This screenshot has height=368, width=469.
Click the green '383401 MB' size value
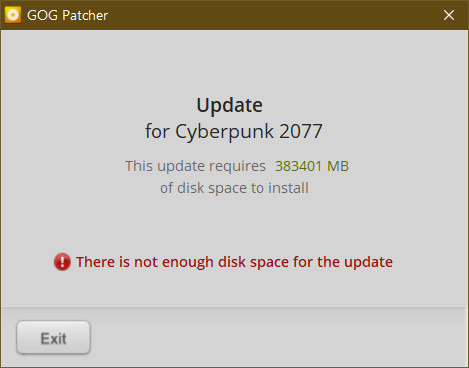point(312,166)
